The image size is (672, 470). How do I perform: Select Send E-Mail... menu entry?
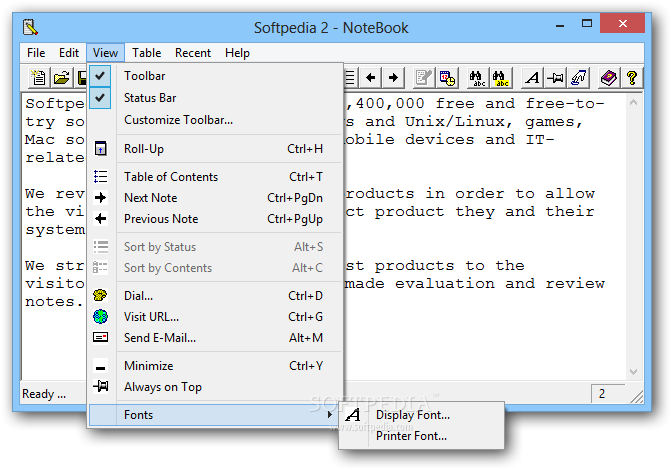point(216,338)
